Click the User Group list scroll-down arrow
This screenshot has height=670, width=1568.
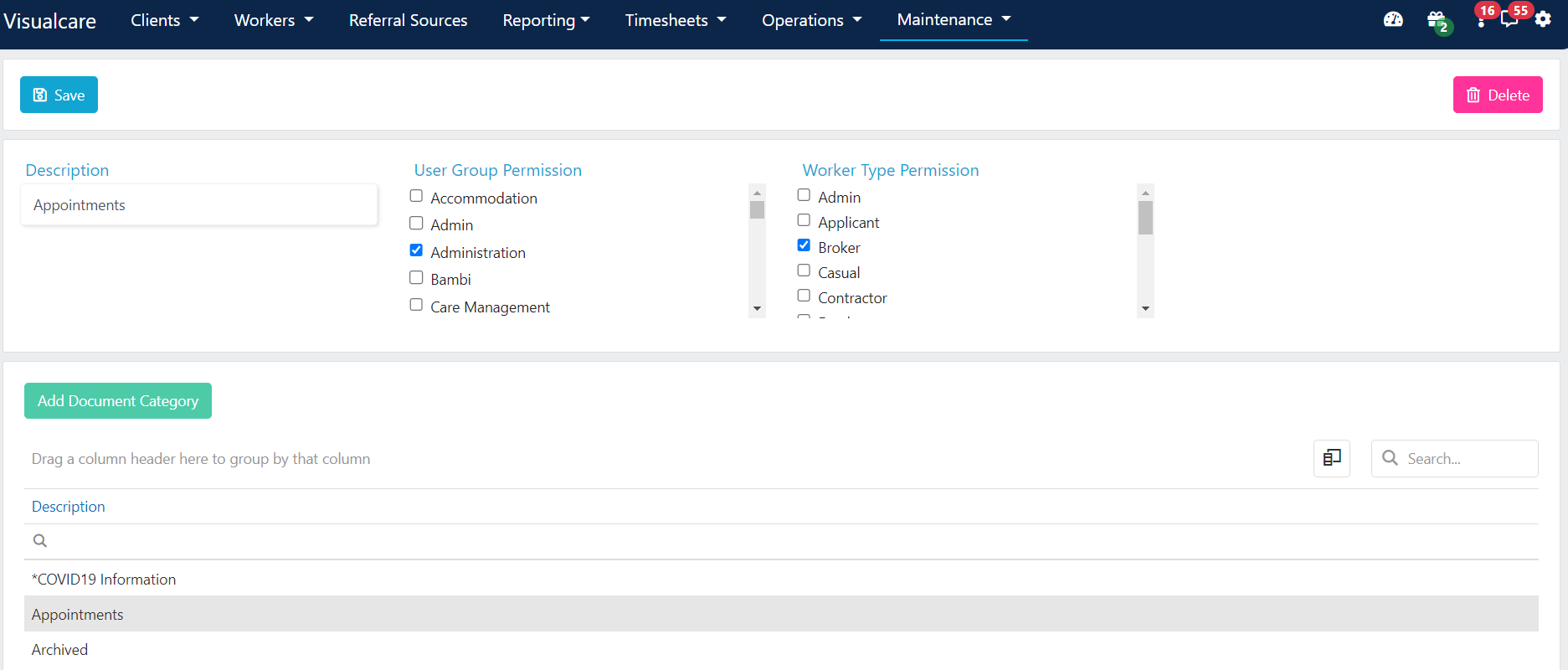coord(758,309)
